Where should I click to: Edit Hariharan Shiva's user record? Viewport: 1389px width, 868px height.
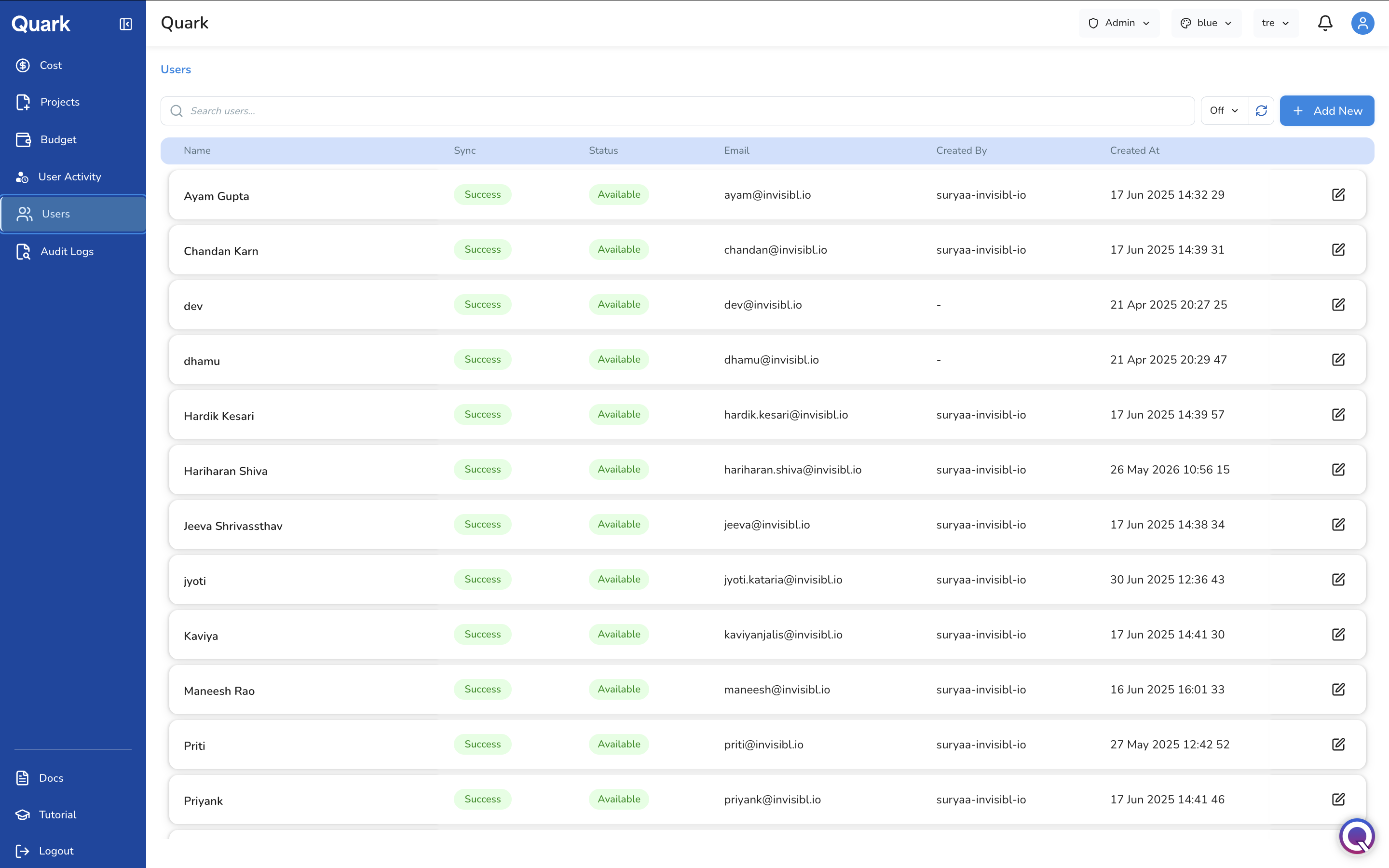1338,470
